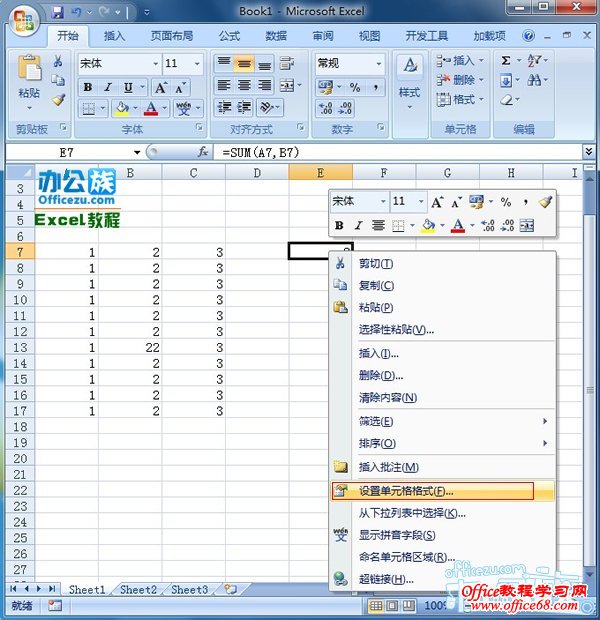Toggle Italic on the mini toolbar

click(x=358, y=225)
